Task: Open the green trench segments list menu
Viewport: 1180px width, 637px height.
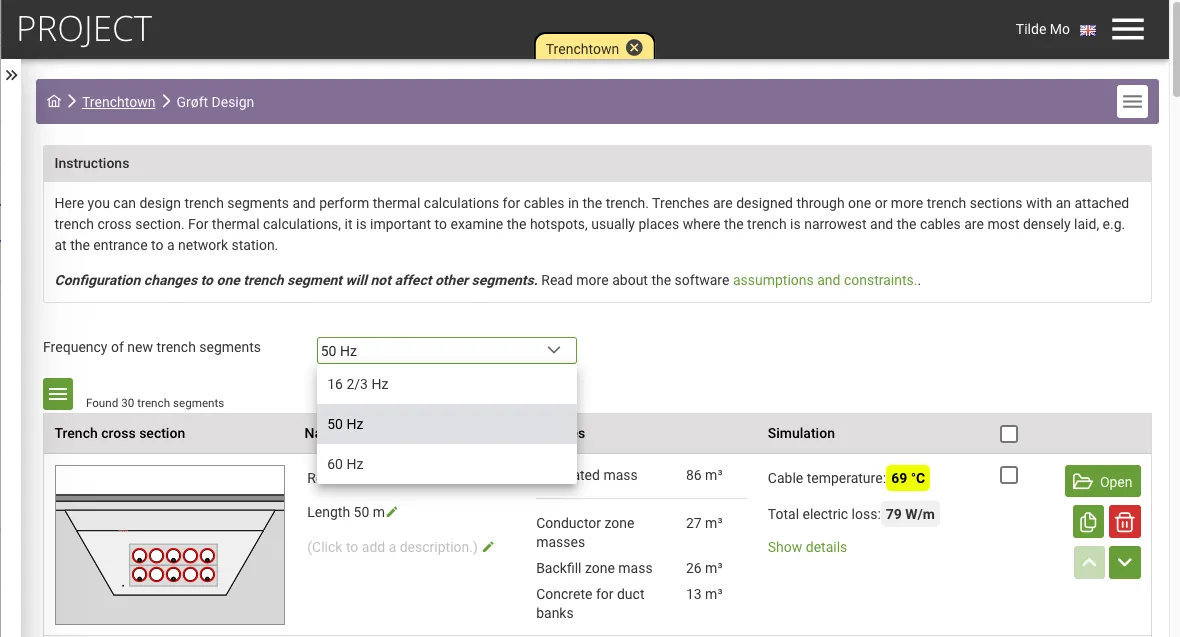Action: 58,394
